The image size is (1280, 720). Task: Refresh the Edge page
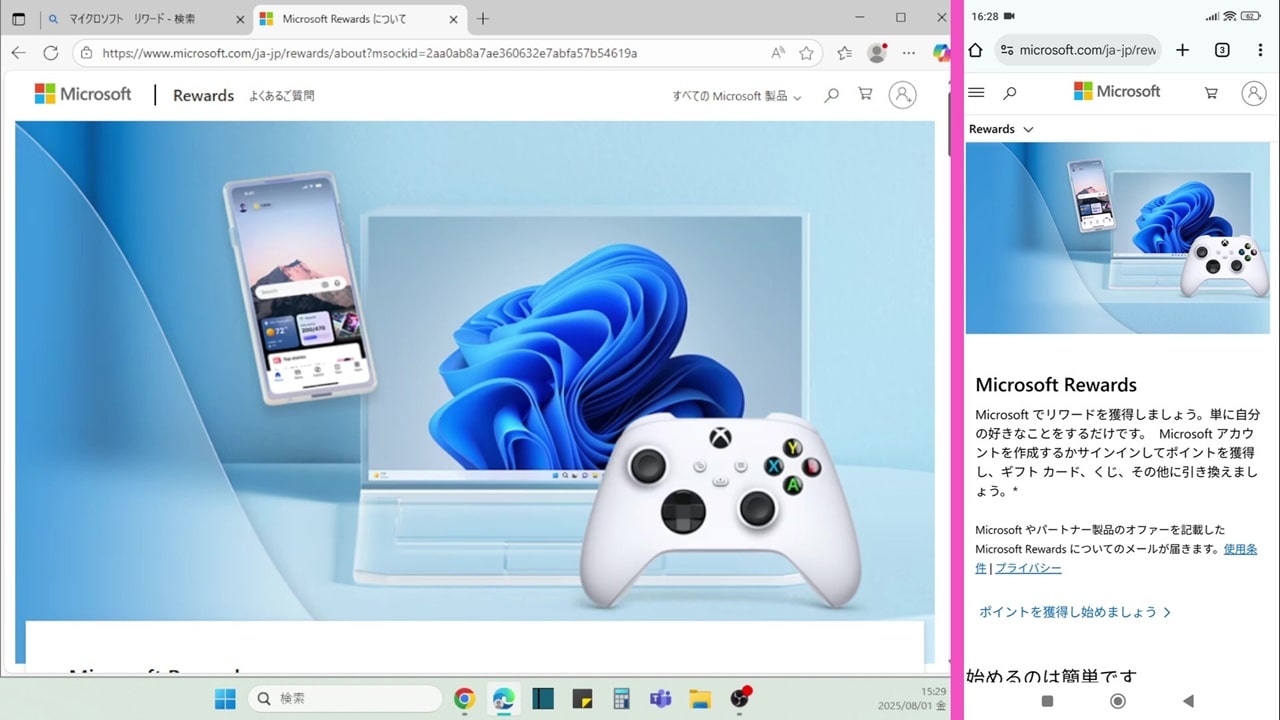[50, 53]
